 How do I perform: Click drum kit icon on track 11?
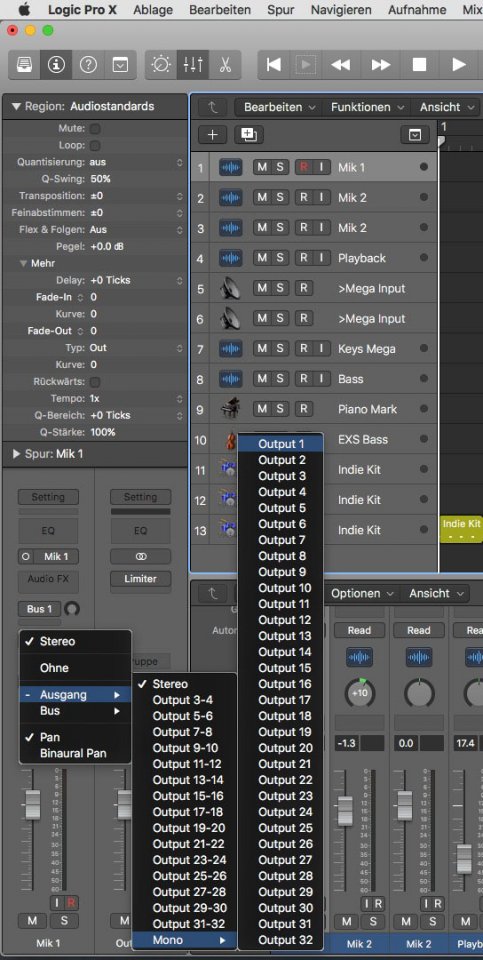tap(229, 470)
